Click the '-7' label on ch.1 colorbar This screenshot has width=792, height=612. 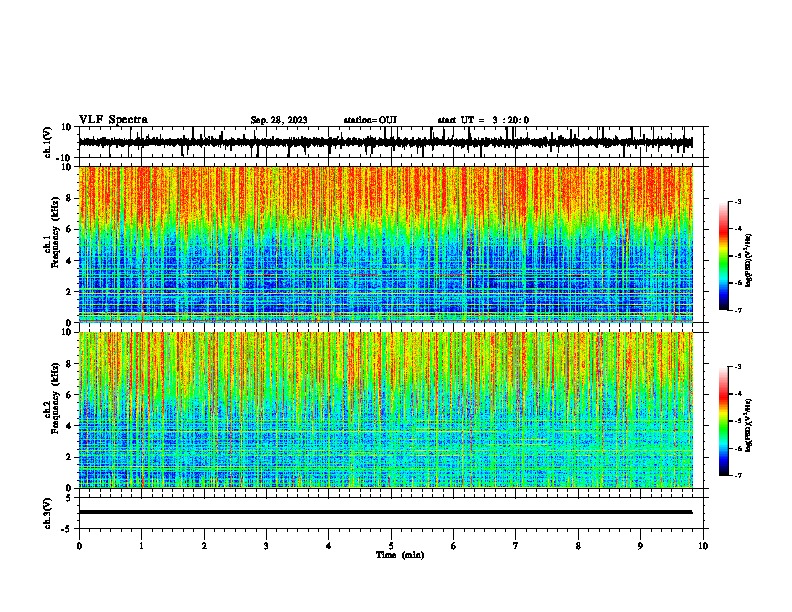click(737, 310)
